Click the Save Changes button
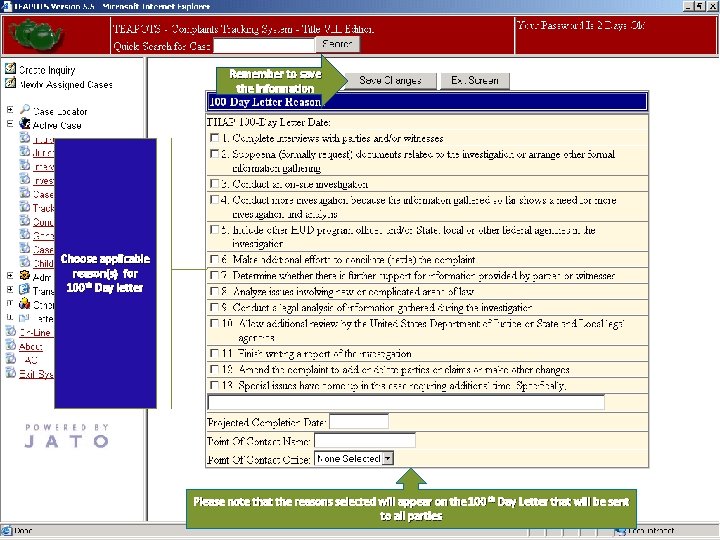 tap(390, 80)
